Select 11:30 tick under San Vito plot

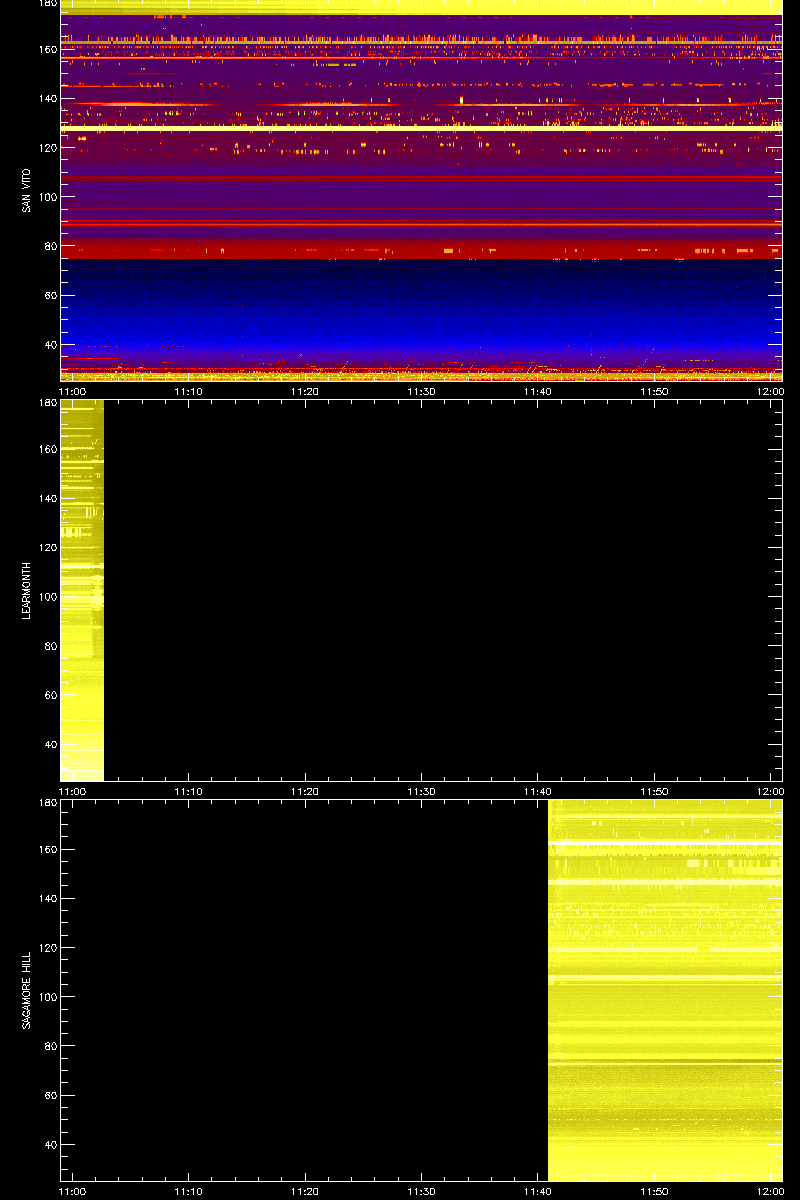[421, 391]
